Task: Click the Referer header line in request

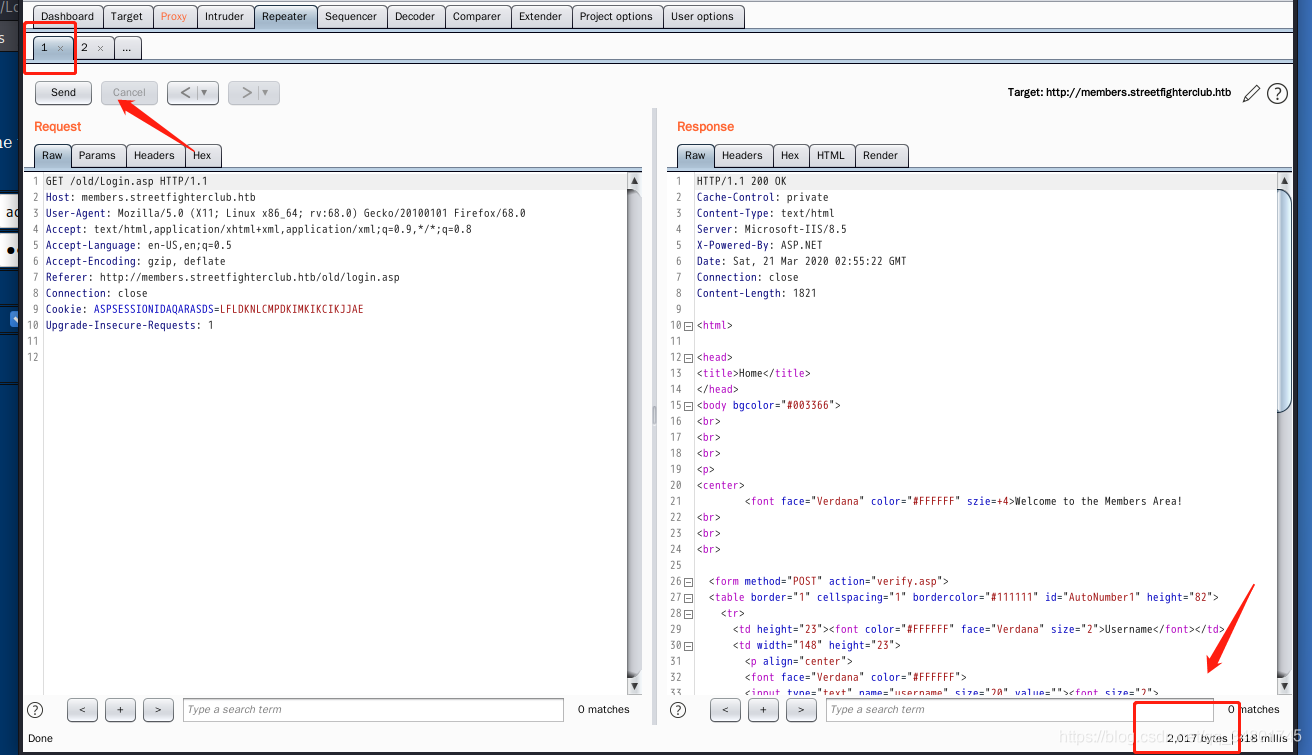Action: tap(223, 277)
